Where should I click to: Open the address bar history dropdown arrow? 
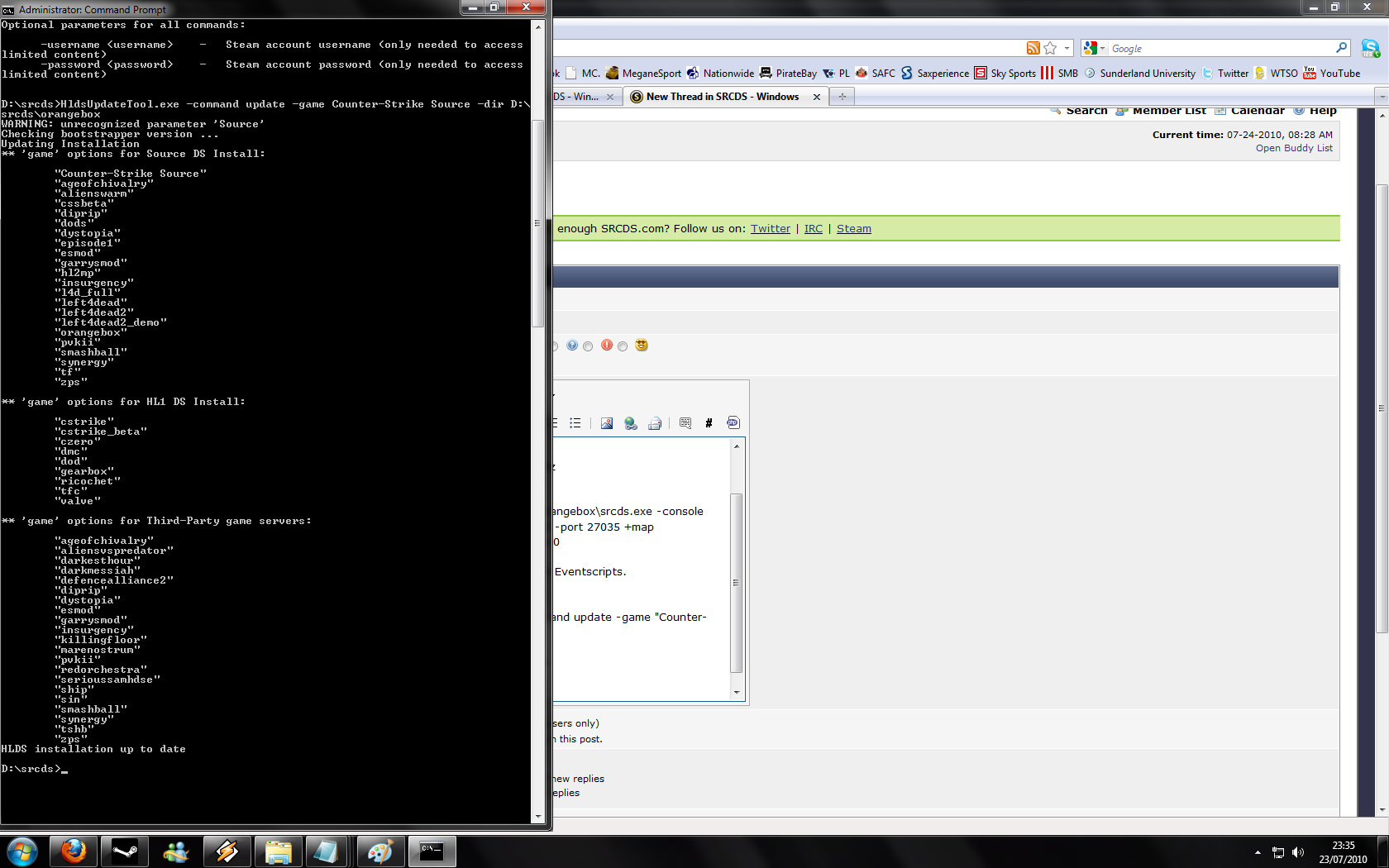click(1067, 48)
